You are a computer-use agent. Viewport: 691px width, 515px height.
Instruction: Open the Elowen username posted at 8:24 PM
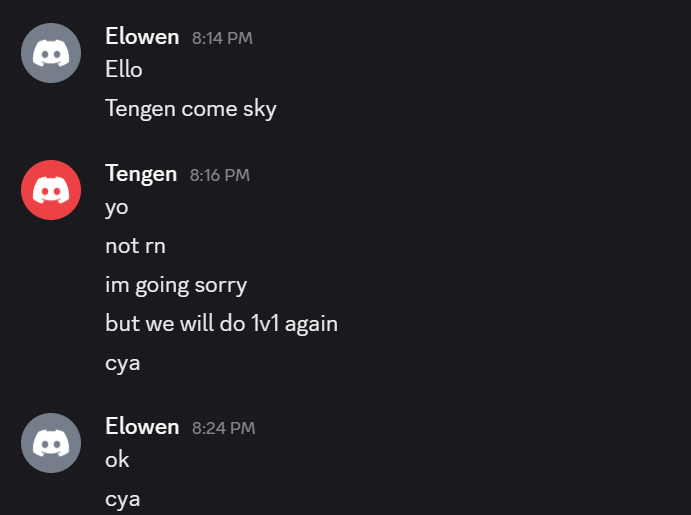[142, 427]
